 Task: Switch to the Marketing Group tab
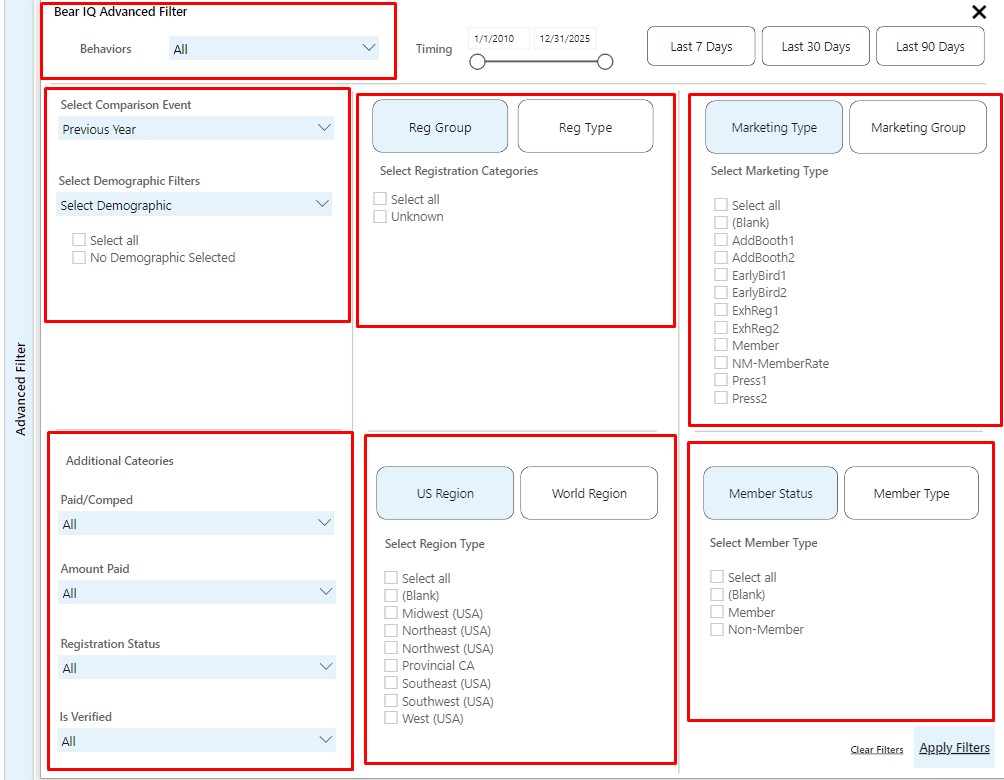917,127
